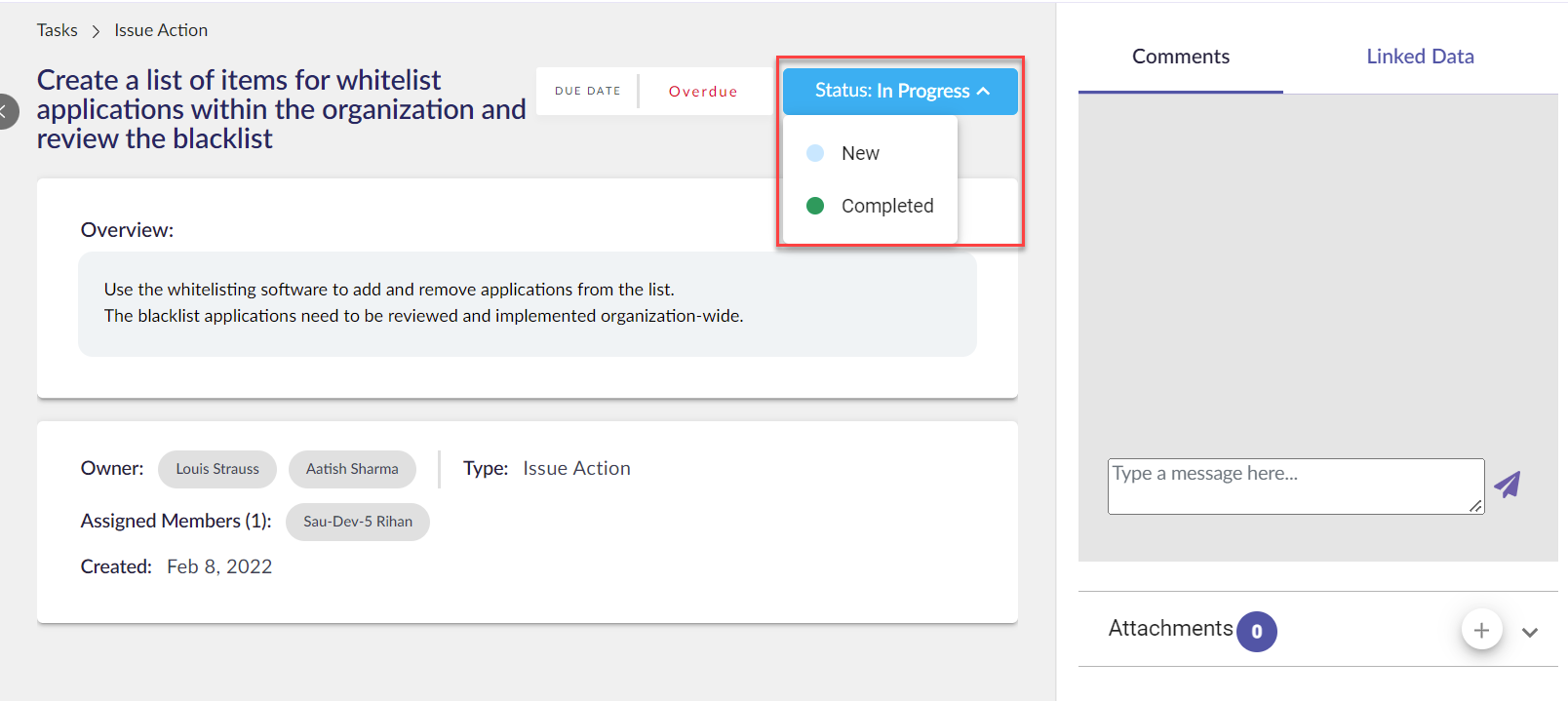Click the Louis Strauss owner chip
The width and height of the screenshot is (1568, 701).
[x=217, y=469]
